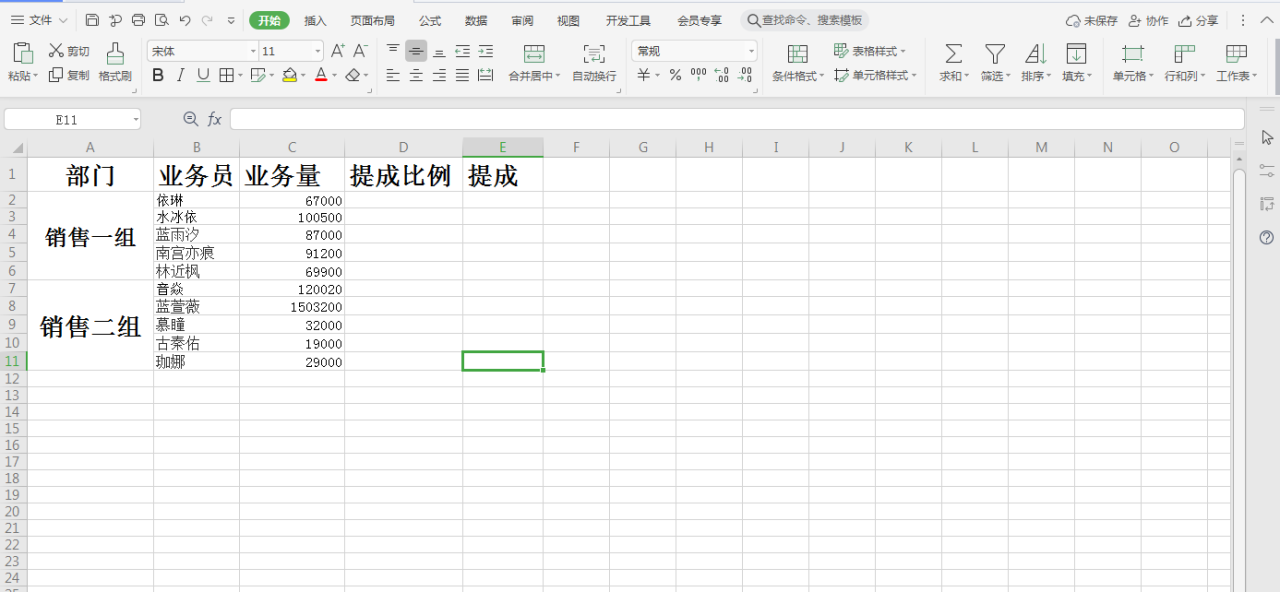Open the font name dropdown (宋体)
This screenshot has height=592, width=1280.
click(253, 51)
